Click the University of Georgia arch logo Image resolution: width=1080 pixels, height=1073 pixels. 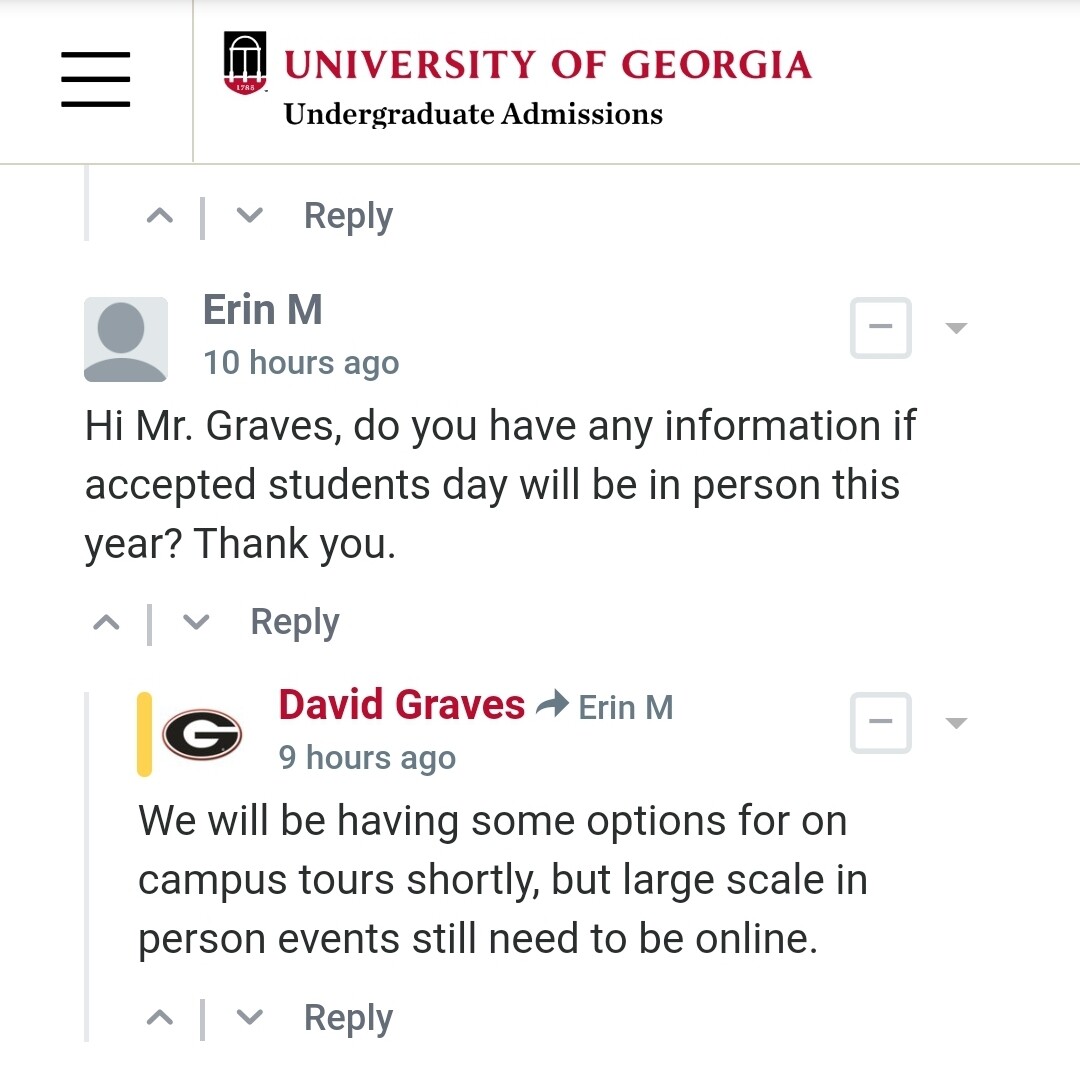click(245, 63)
